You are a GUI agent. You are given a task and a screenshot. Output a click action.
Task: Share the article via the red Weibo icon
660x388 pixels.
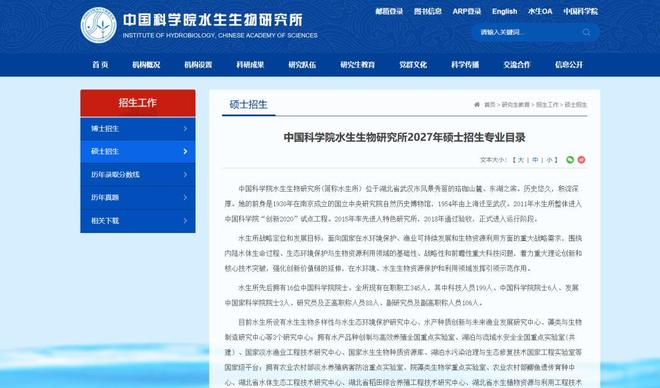pyautogui.click(x=581, y=159)
